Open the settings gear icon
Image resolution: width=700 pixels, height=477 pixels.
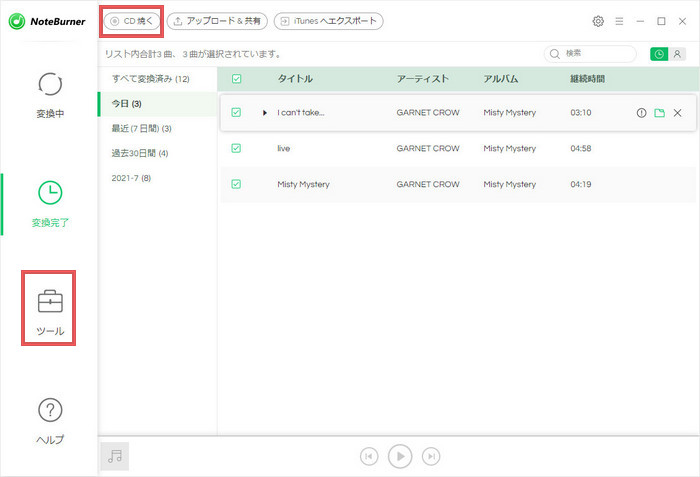coord(598,21)
